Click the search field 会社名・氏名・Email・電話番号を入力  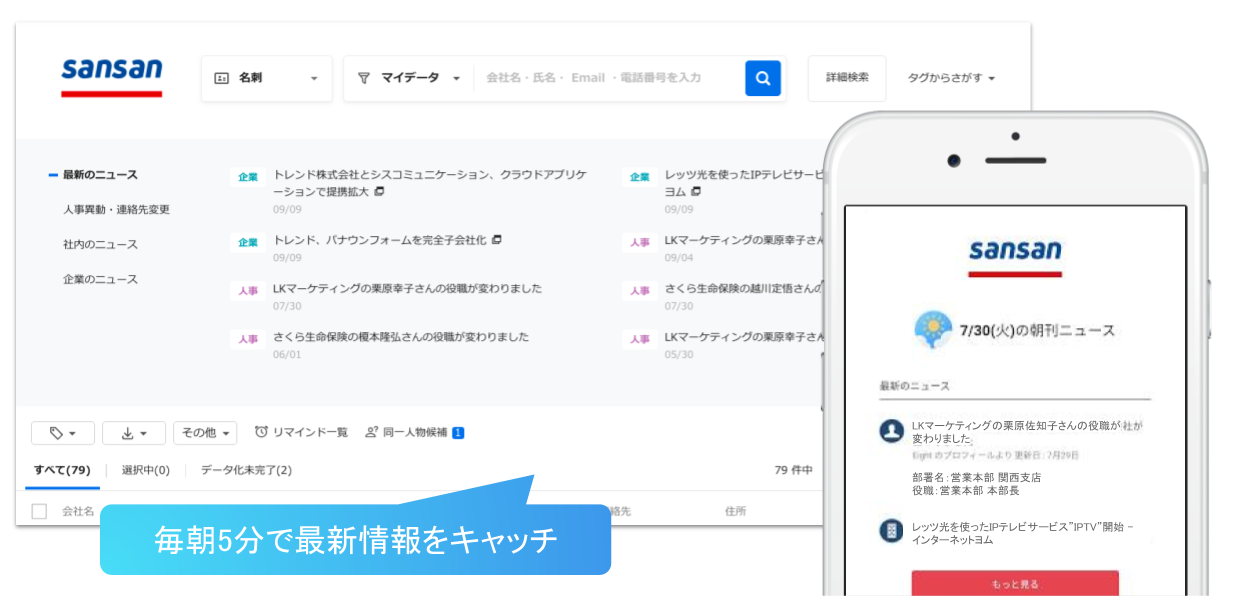pos(608,78)
